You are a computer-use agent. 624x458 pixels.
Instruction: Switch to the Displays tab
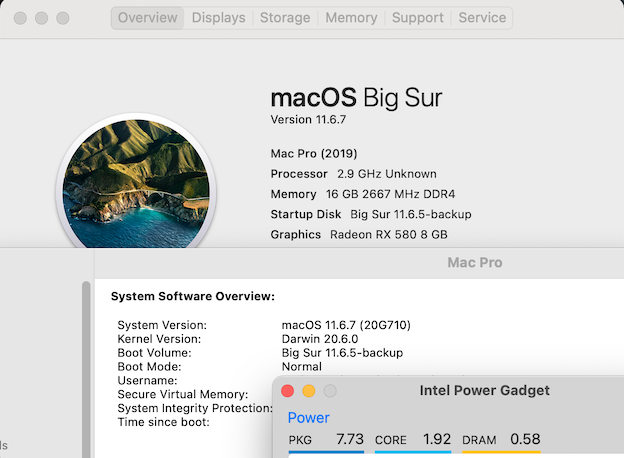pyautogui.click(x=218, y=18)
